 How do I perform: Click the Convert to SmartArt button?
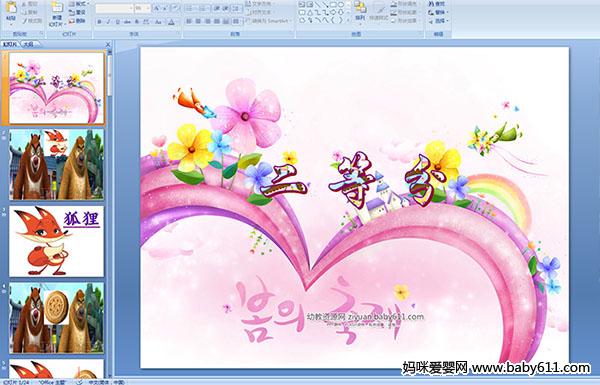(x=268, y=21)
